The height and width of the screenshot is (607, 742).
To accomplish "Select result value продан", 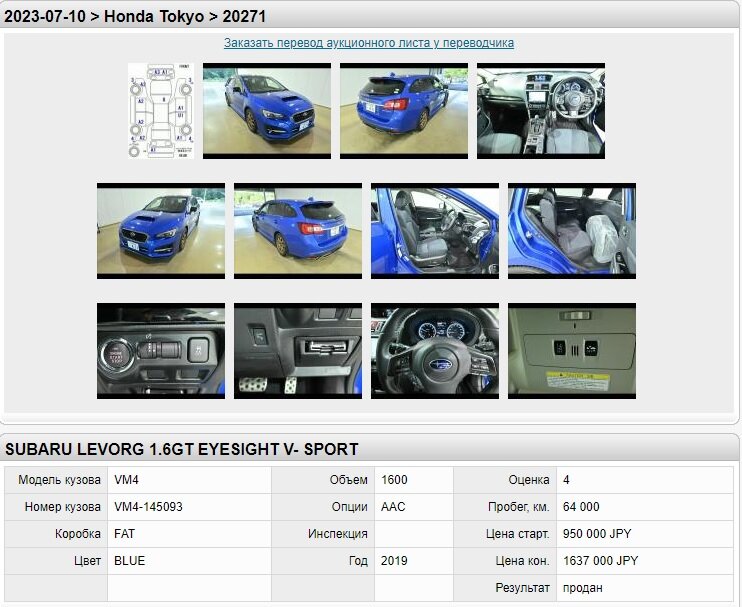I will [583, 588].
